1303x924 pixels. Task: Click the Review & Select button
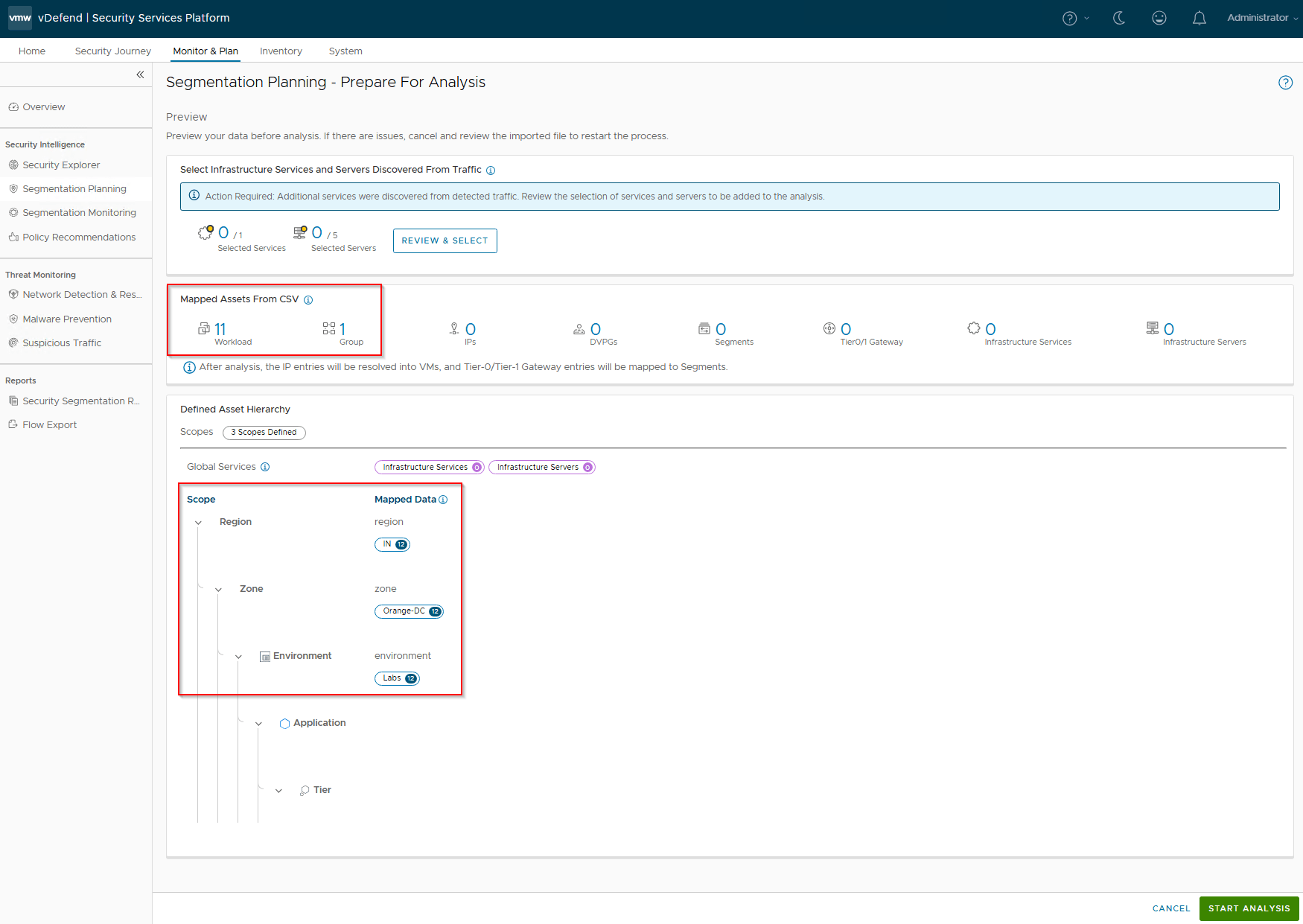coord(445,240)
